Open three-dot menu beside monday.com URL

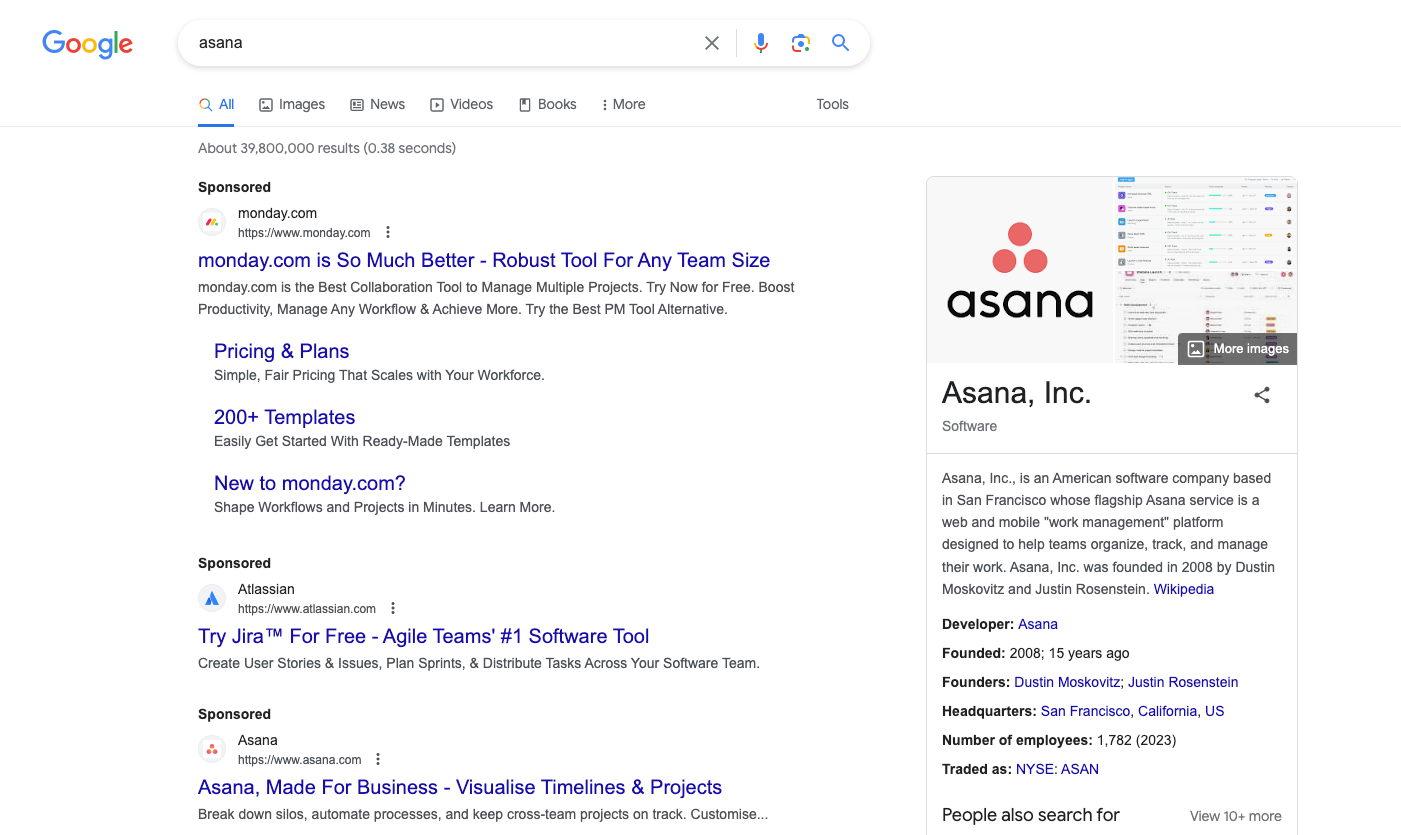coord(388,233)
